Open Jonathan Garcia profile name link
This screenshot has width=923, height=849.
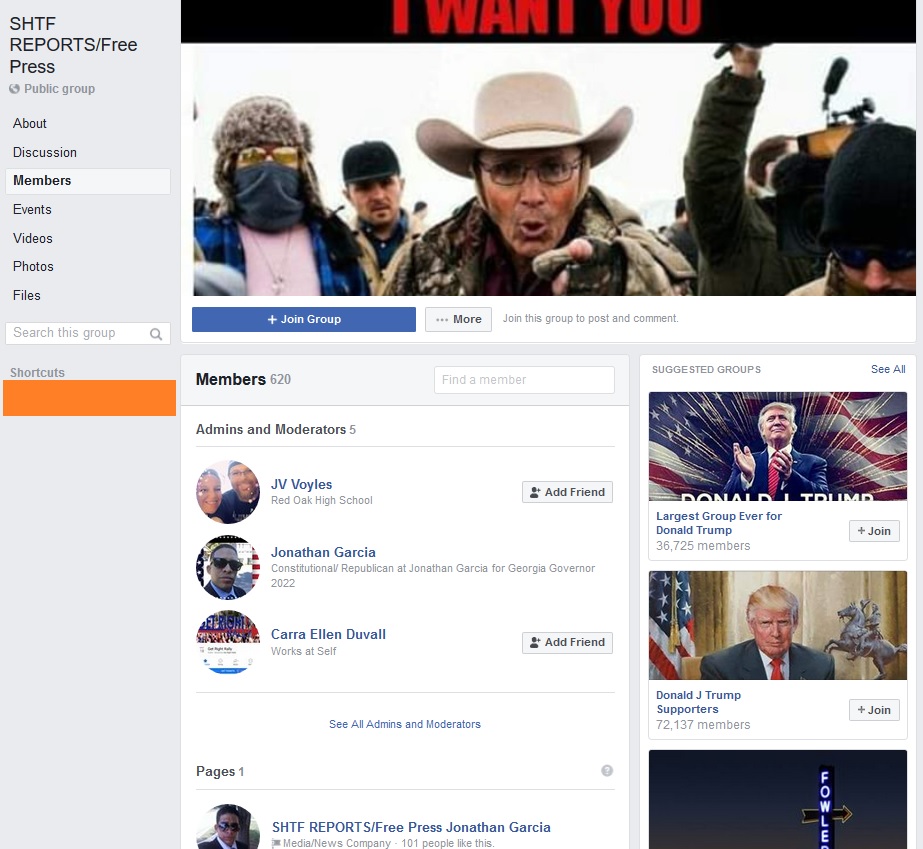(x=323, y=552)
